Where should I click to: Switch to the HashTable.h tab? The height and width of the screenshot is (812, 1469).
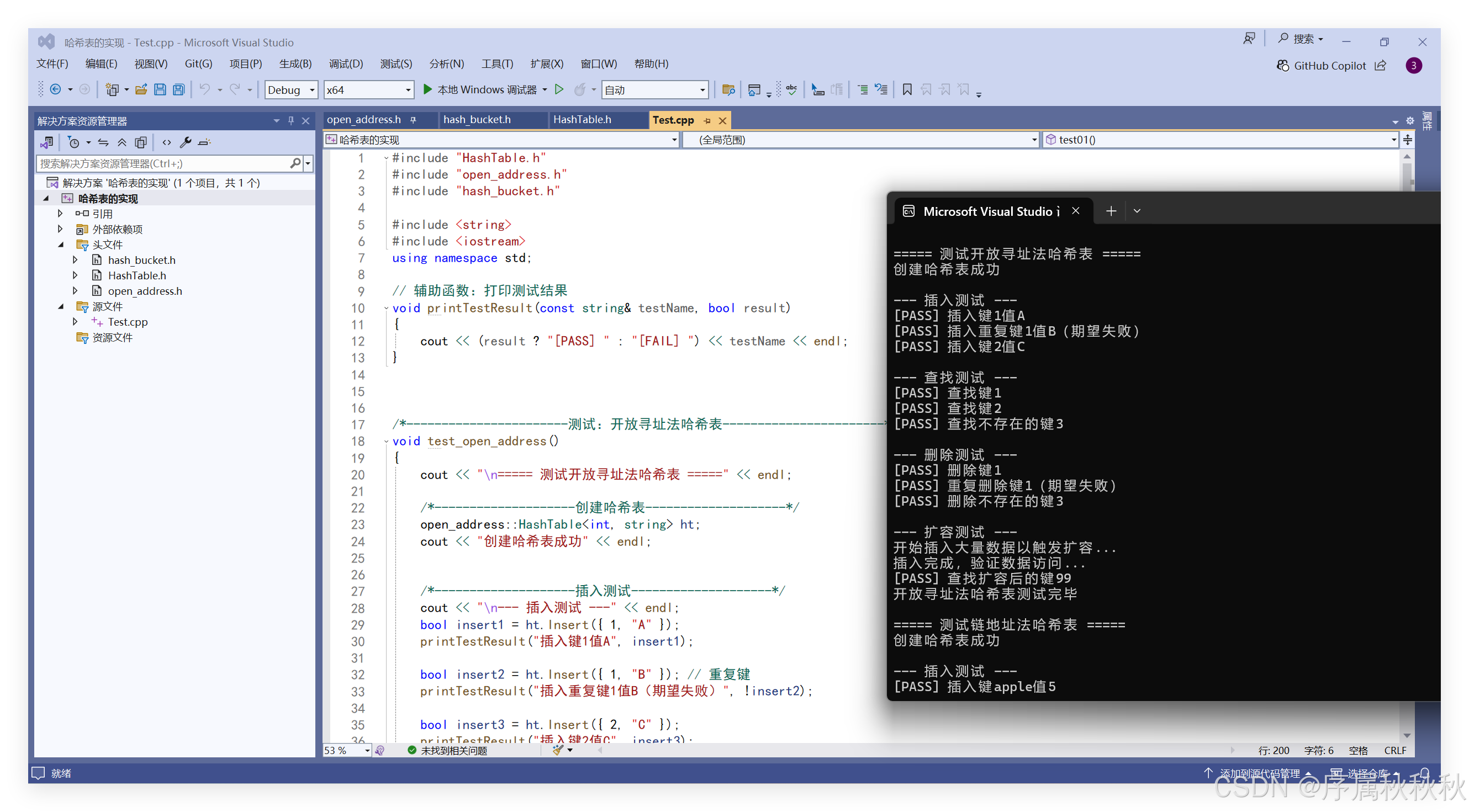tap(582, 120)
